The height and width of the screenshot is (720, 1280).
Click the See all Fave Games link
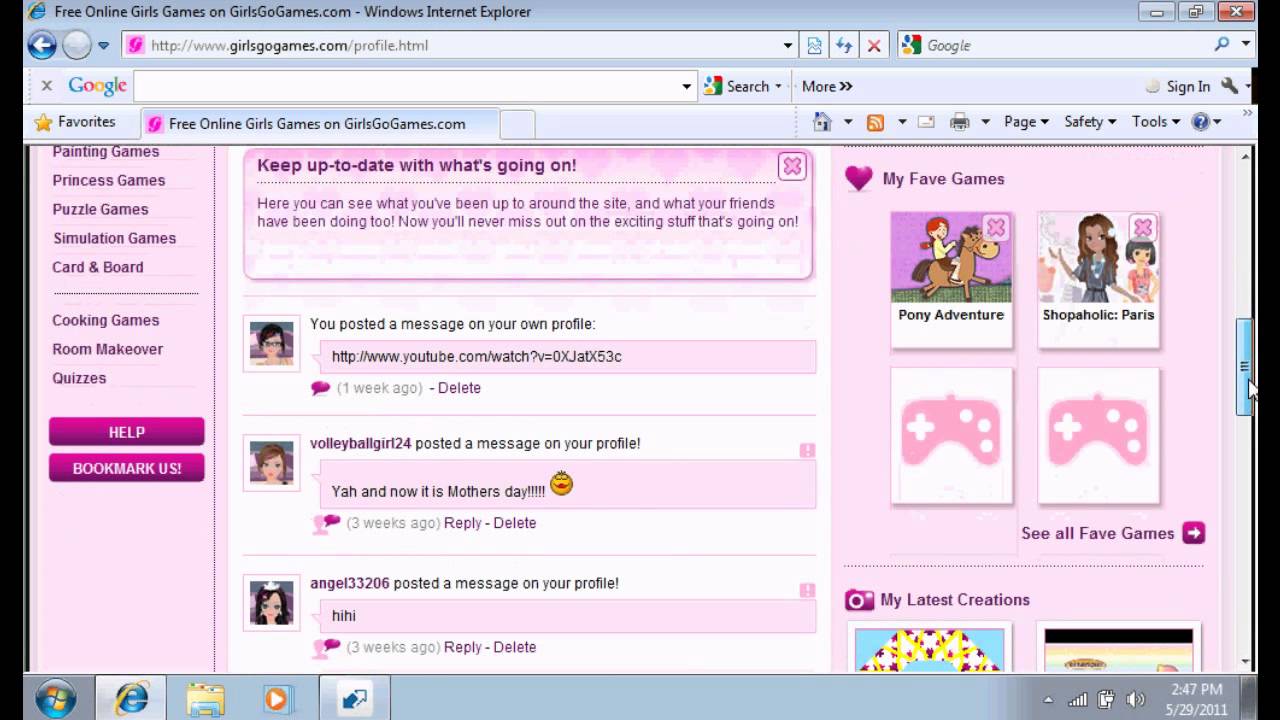coord(1097,533)
